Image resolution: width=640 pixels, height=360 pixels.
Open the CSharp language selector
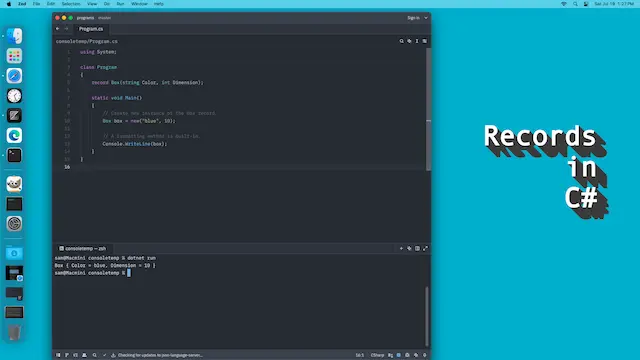[377, 355]
